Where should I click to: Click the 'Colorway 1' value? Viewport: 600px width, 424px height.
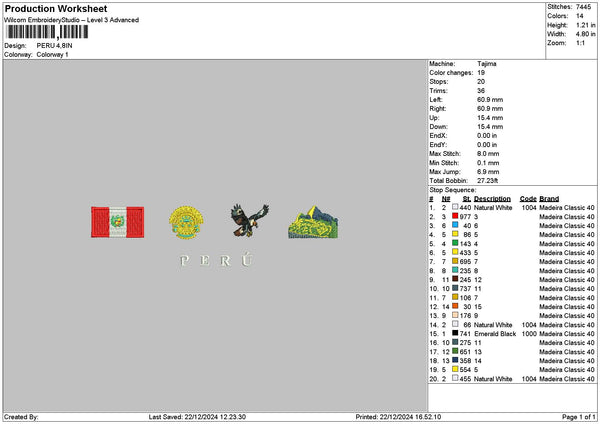[x=52, y=54]
